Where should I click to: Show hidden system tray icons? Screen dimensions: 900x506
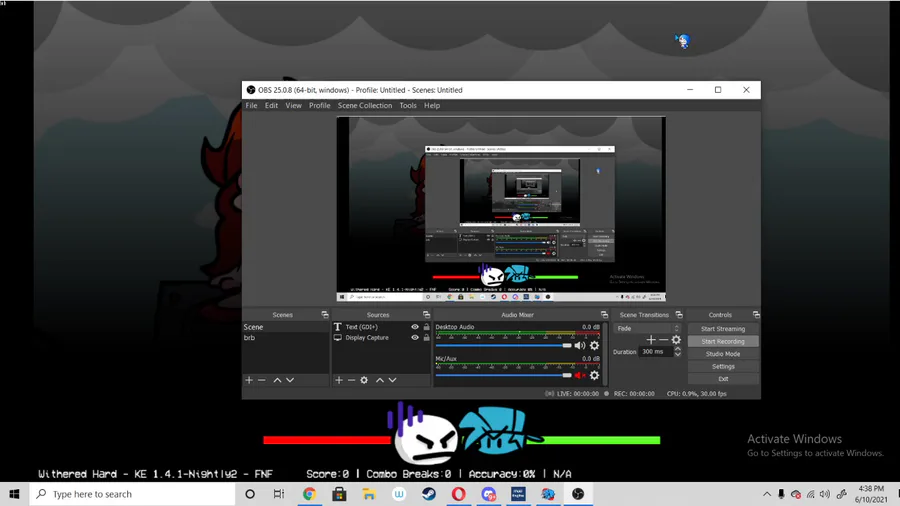coord(767,494)
